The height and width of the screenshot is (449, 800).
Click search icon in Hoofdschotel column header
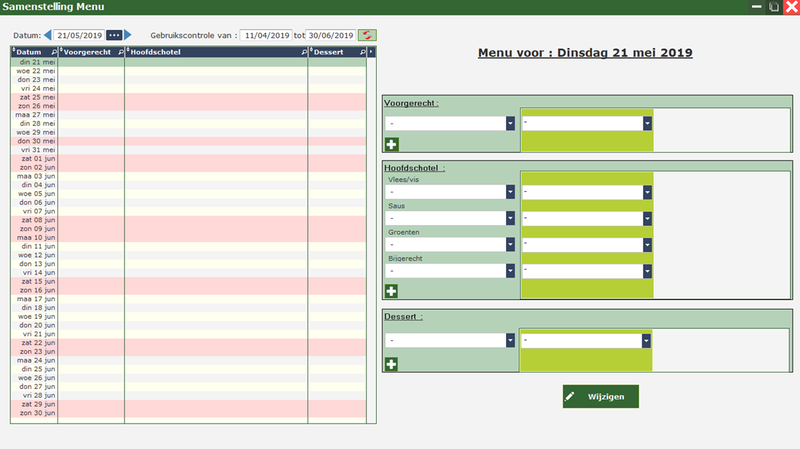(304, 52)
